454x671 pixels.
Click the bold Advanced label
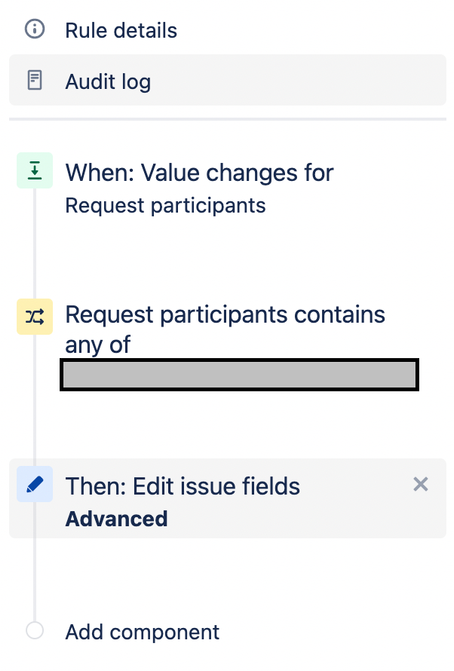pos(116,519)
